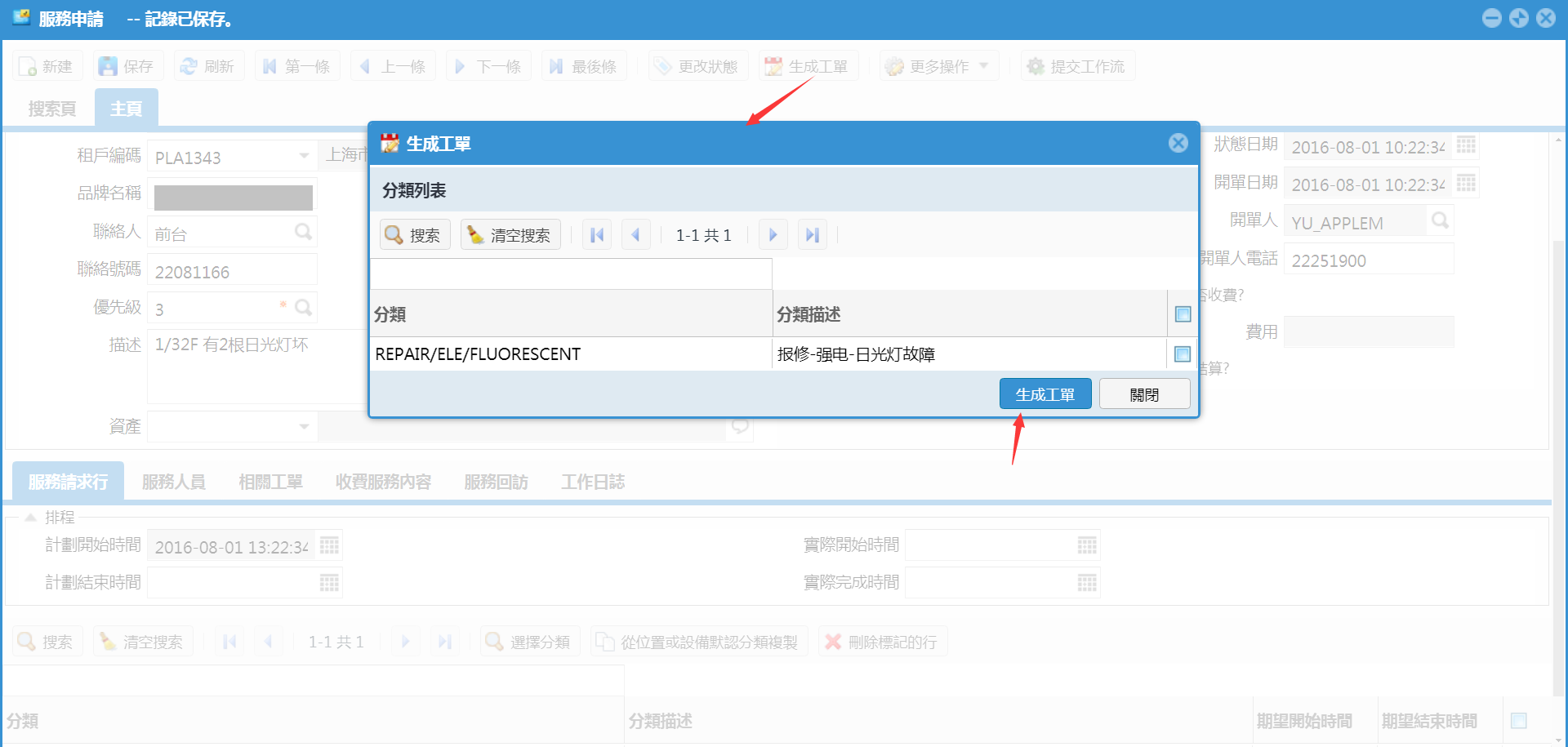
Task: Click the 刷新 toolbar button
Action: (209, 66)
